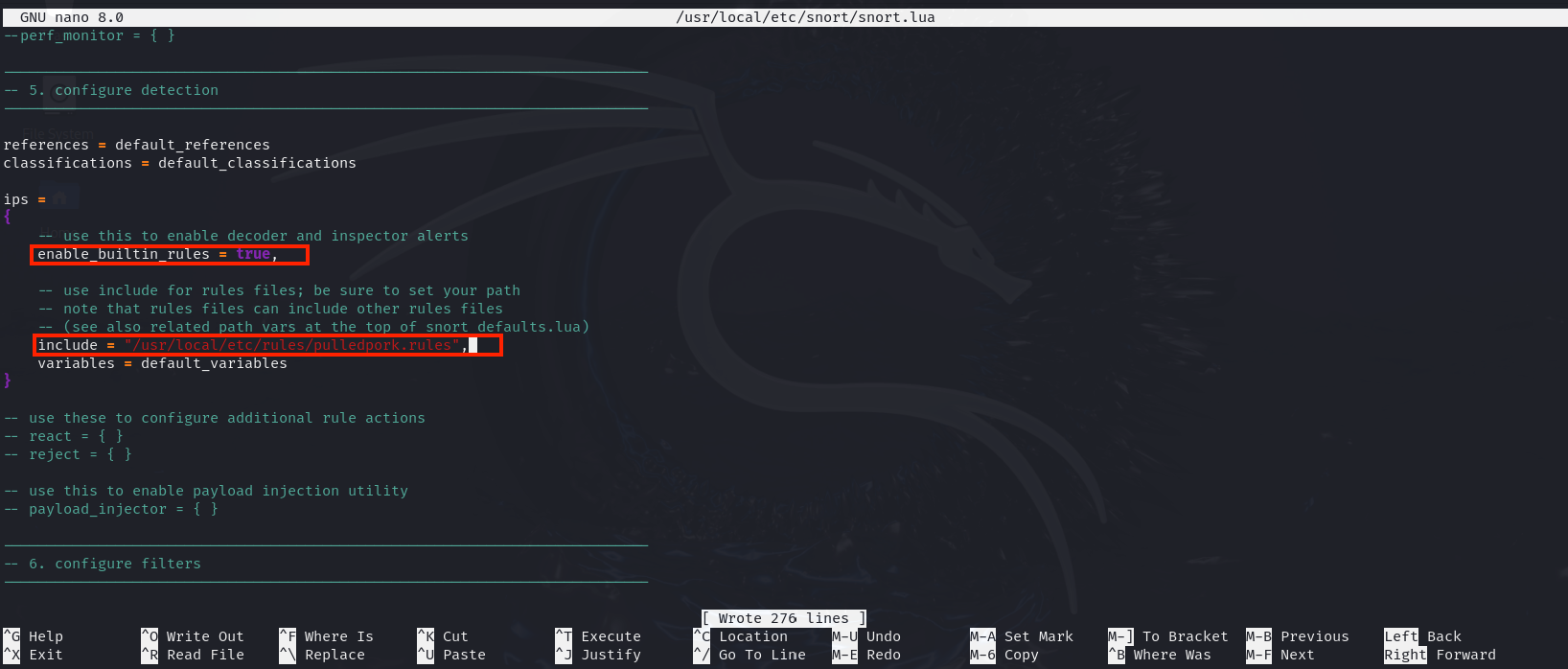The height and width of the screenshot is (669, 1568).
Task: Click the 'classifications = default_classifications' line
Action: coord(180,163)
